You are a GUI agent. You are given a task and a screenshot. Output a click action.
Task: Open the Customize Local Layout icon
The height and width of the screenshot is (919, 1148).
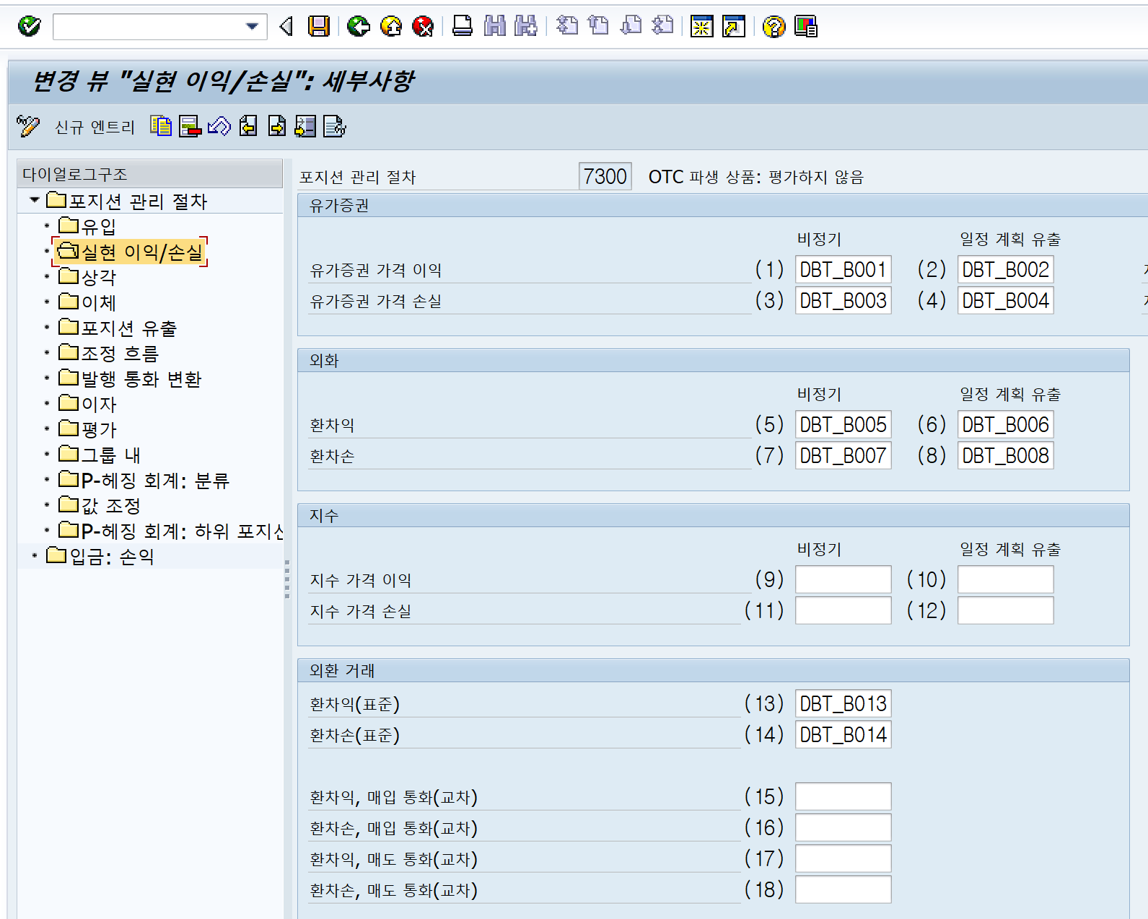805,27
